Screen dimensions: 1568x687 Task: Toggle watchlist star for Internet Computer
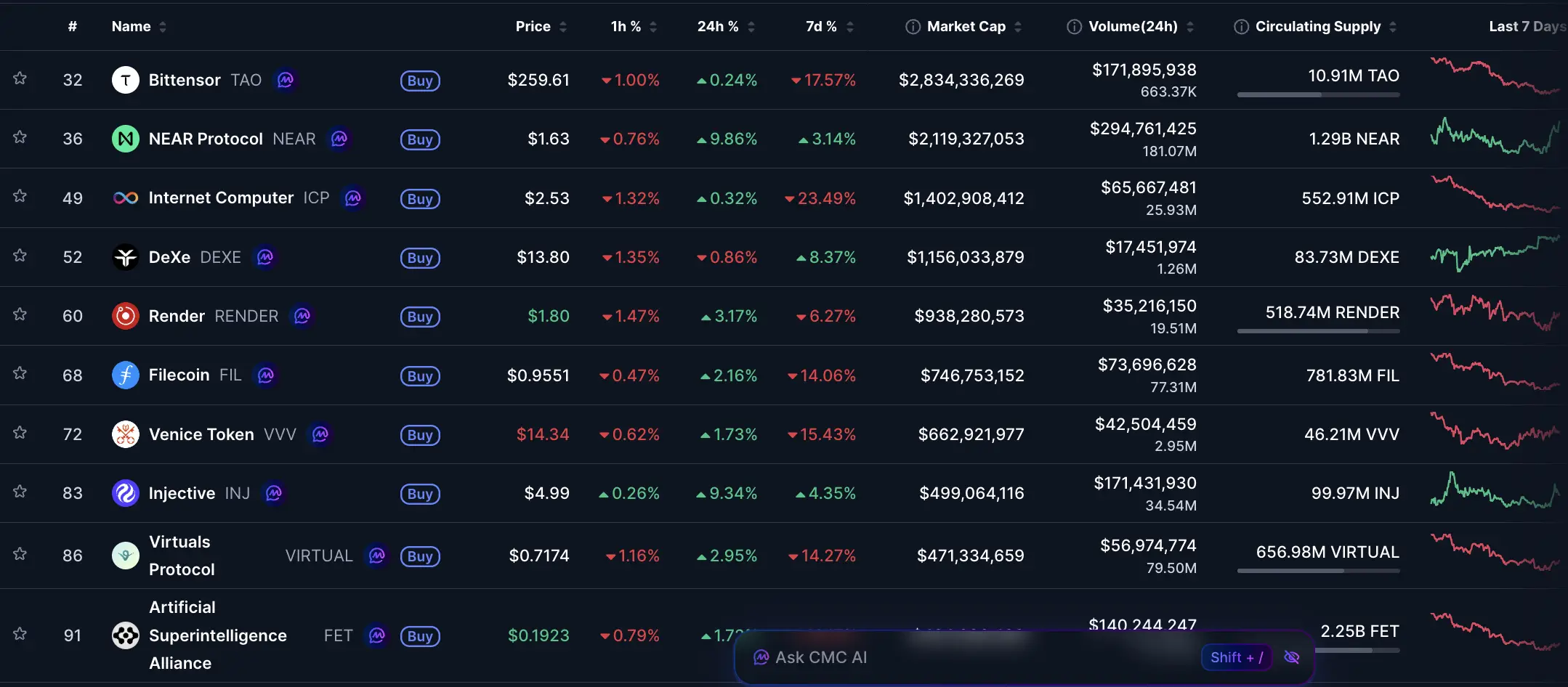(20, 196)
